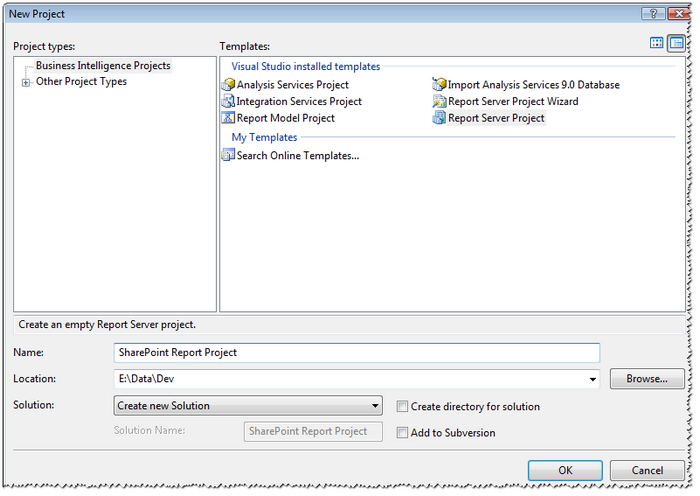Open the Location path dropdown arrow
This screenshot has width=700, height=496.
pyautogui.click(x=593, y=380)
